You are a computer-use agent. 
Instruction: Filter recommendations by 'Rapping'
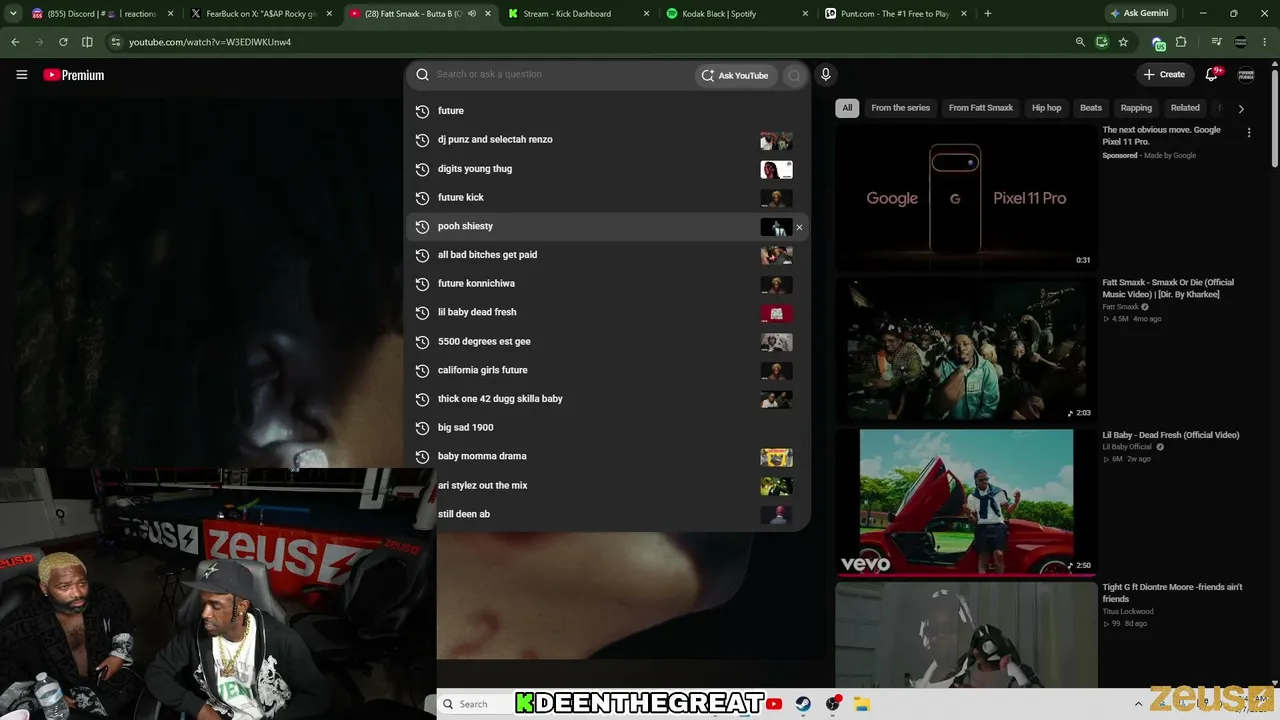(x=1136, y=108)
